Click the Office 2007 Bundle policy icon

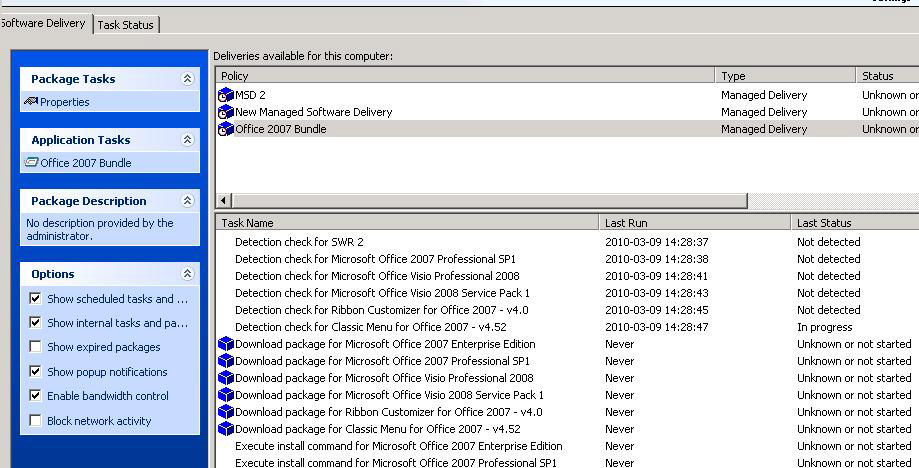(225, 129)
